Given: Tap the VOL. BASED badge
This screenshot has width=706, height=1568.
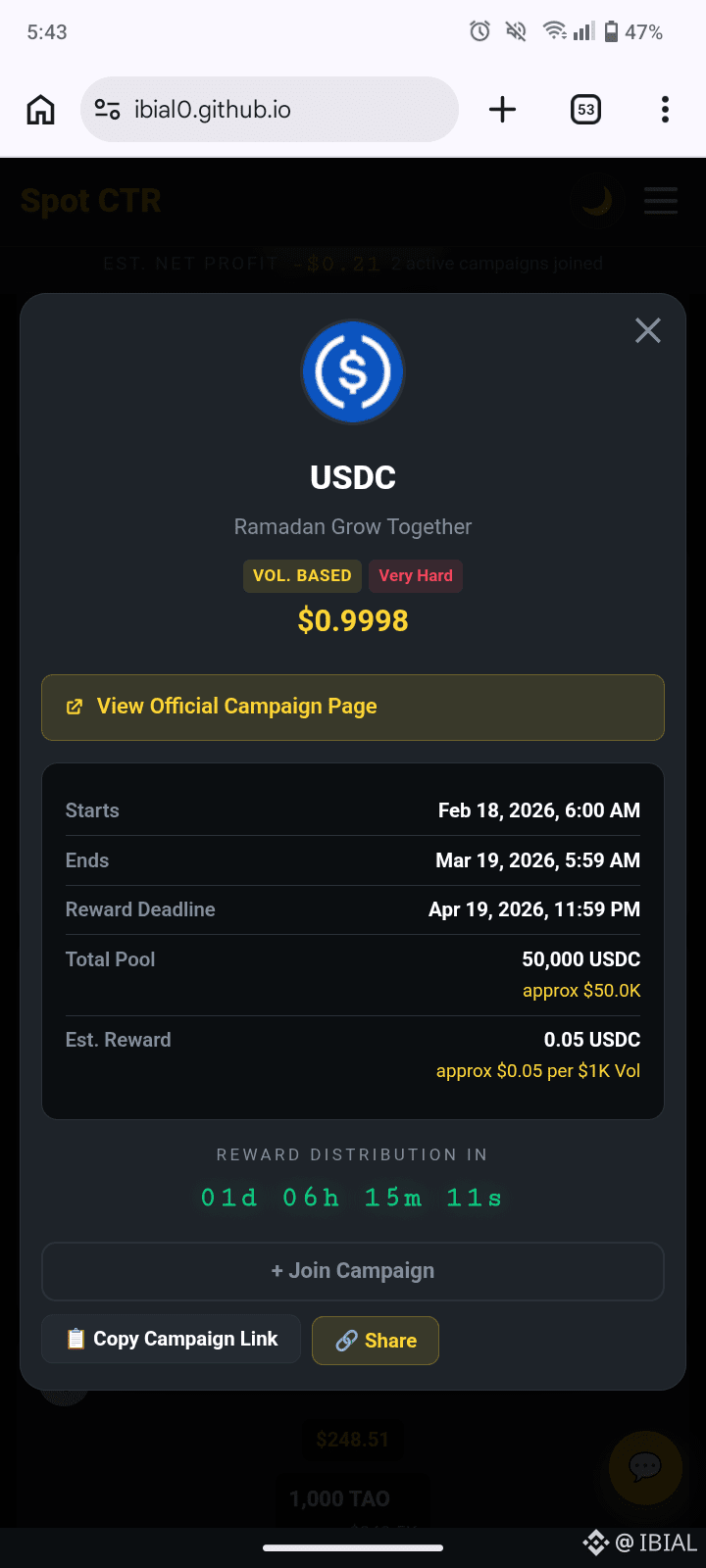Looking at the screenshot, I should point(302,575).
